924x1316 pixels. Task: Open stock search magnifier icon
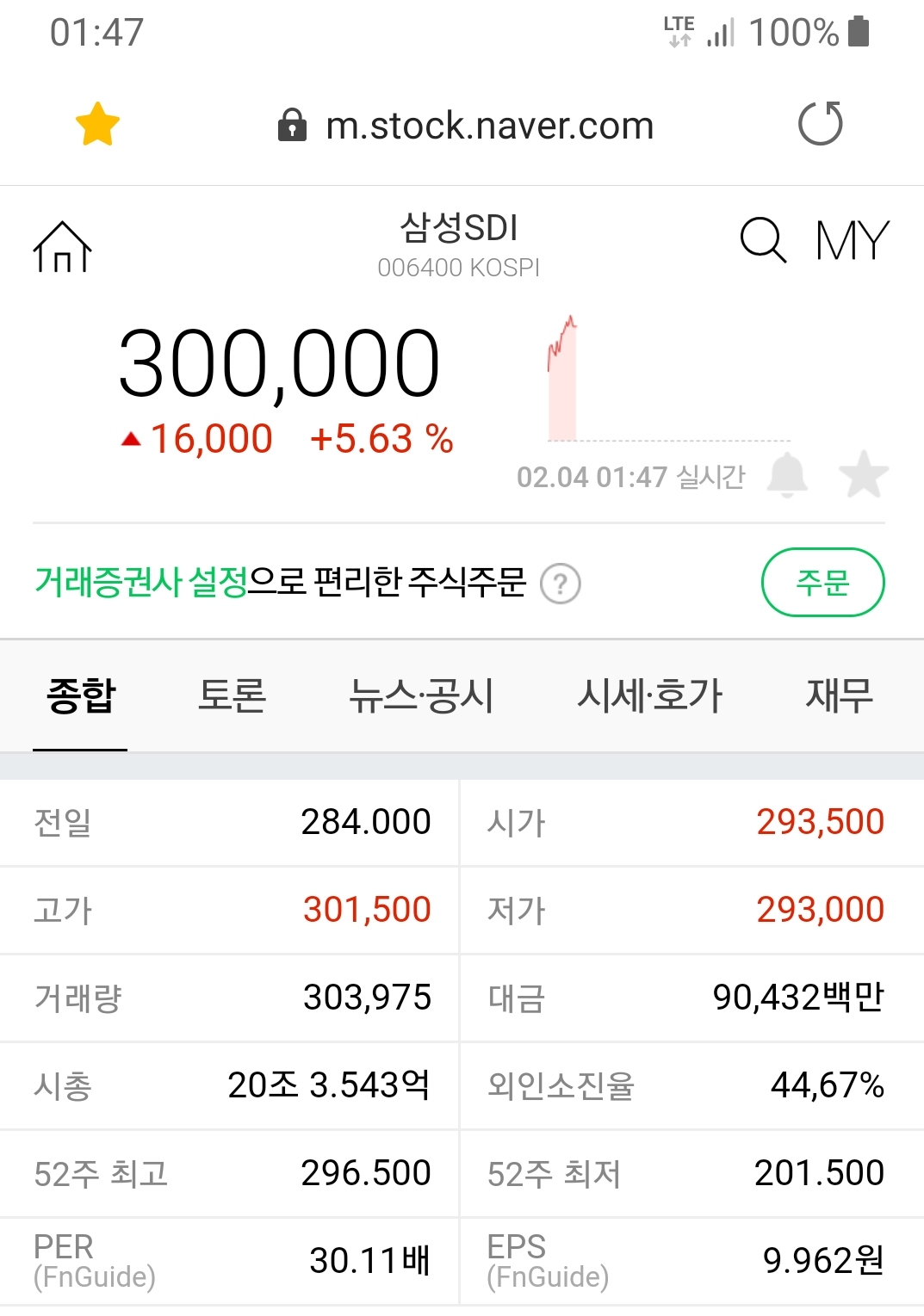click(x=763, y=239)
